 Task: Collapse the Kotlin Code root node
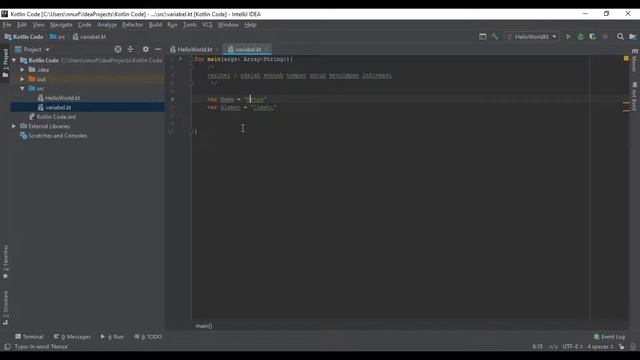point(14,60)
